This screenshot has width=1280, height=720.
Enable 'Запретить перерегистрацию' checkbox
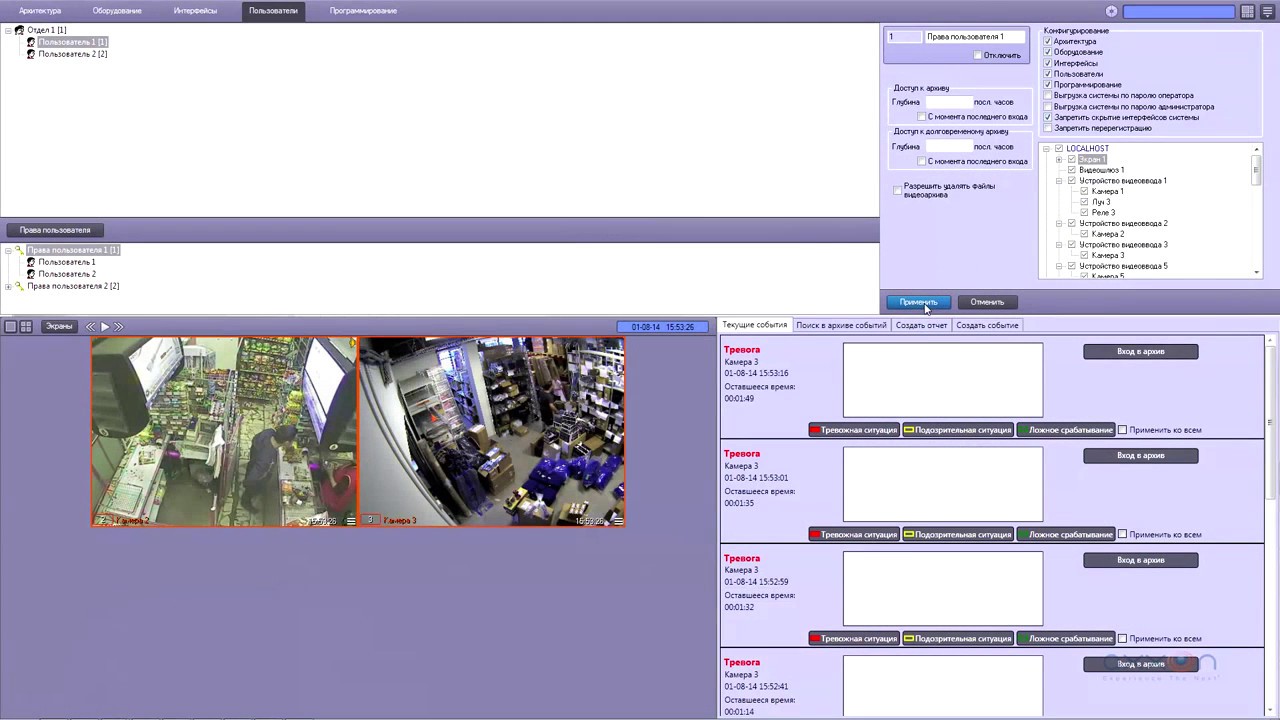[1048, 128]
